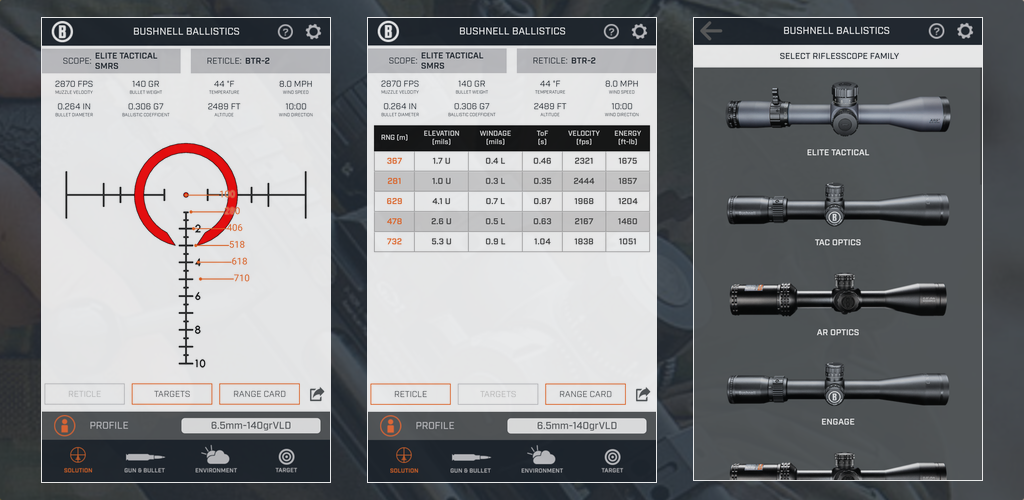Click ELEVATION (mils) column header
The height and width of the screenshot is (500, 1024).
pyautogui.click(x=441, y=138)
